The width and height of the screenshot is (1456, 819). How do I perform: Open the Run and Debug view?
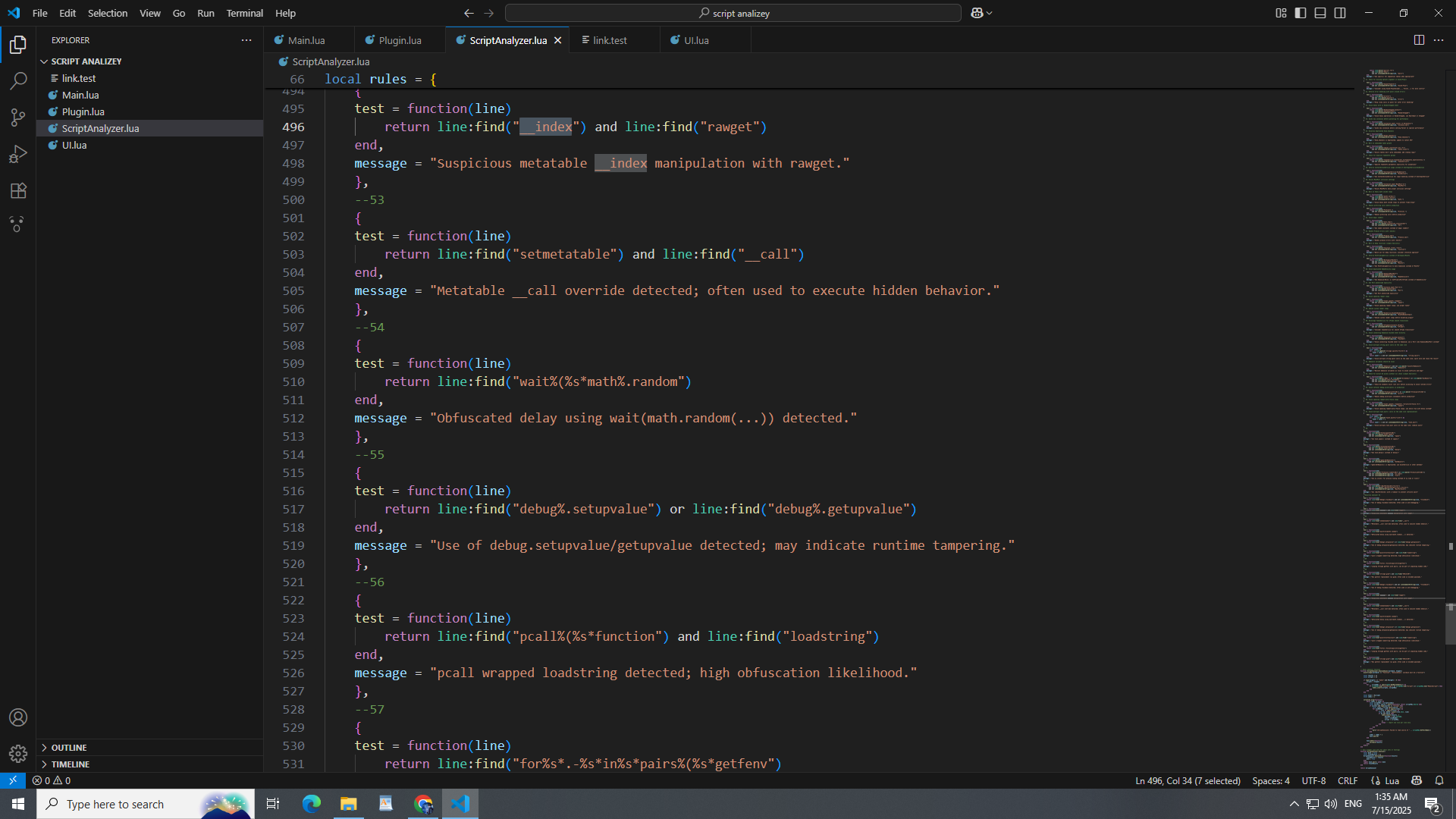(x=18, y=154)
